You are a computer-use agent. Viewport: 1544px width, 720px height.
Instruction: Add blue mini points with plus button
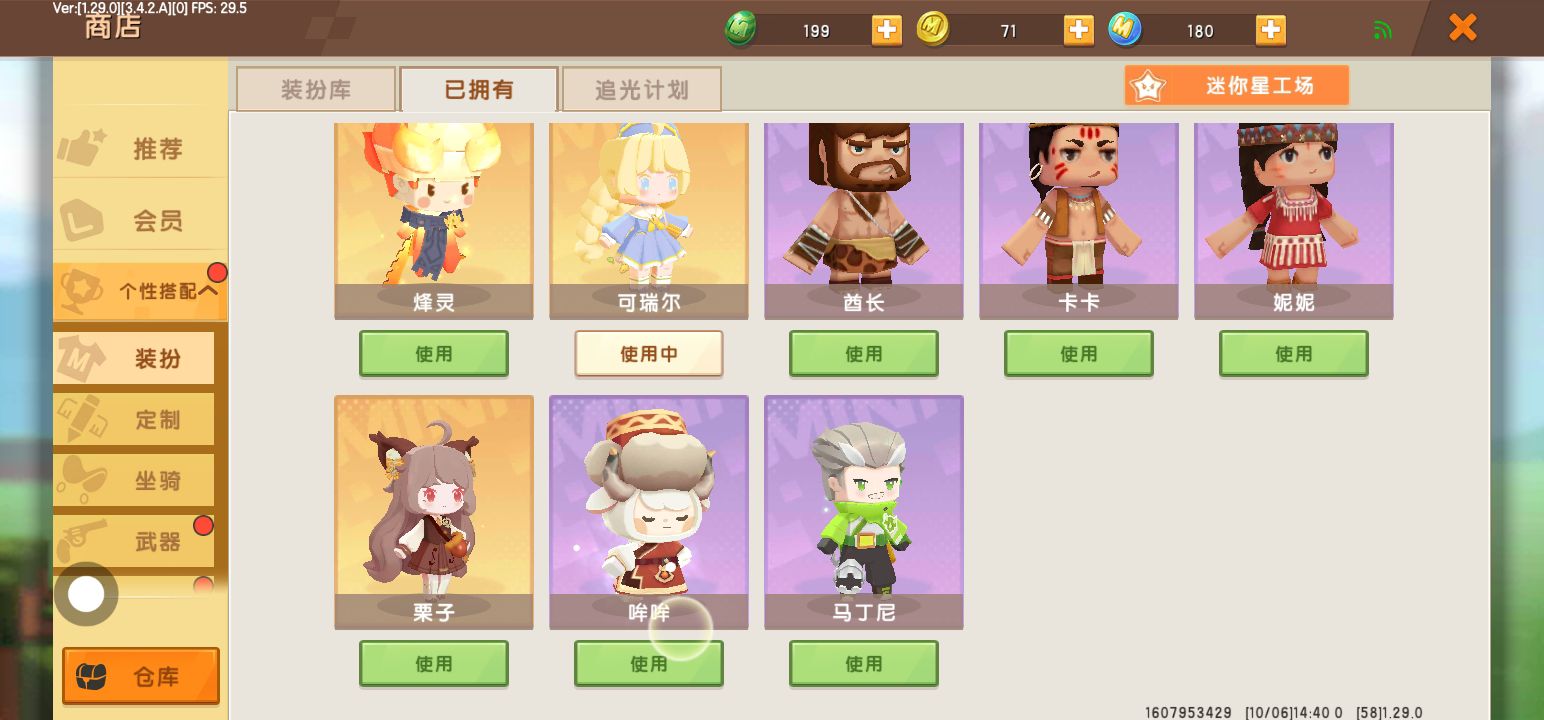point(1270,31)
